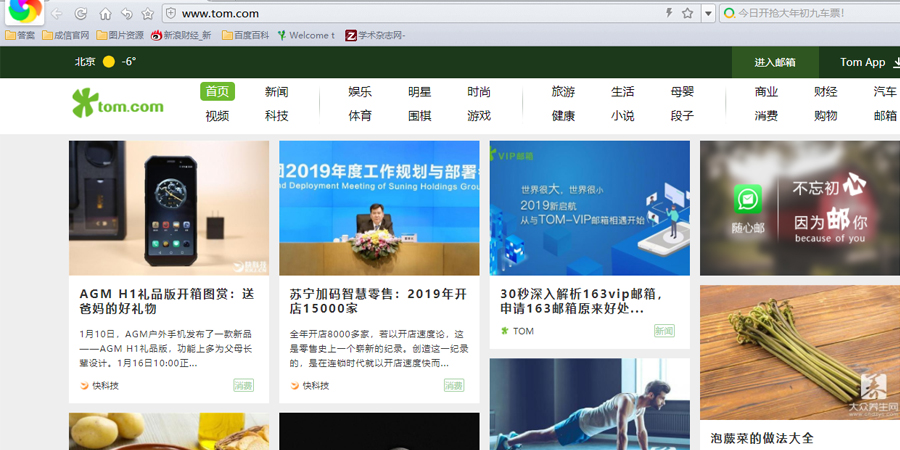
Task: Bookmark page using address bar star
Action: (x=687, y=13)
